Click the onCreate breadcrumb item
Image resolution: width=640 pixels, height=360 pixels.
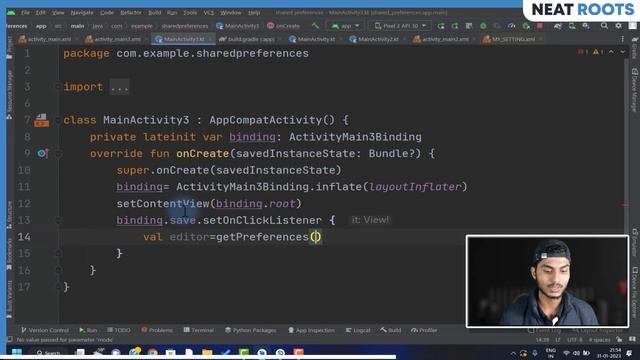tap(284, 26)
